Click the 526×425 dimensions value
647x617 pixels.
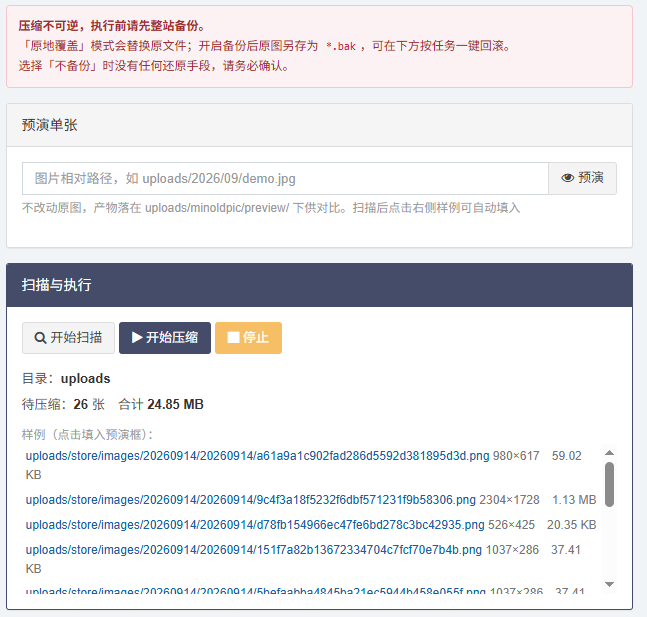(x=511, y=525)
